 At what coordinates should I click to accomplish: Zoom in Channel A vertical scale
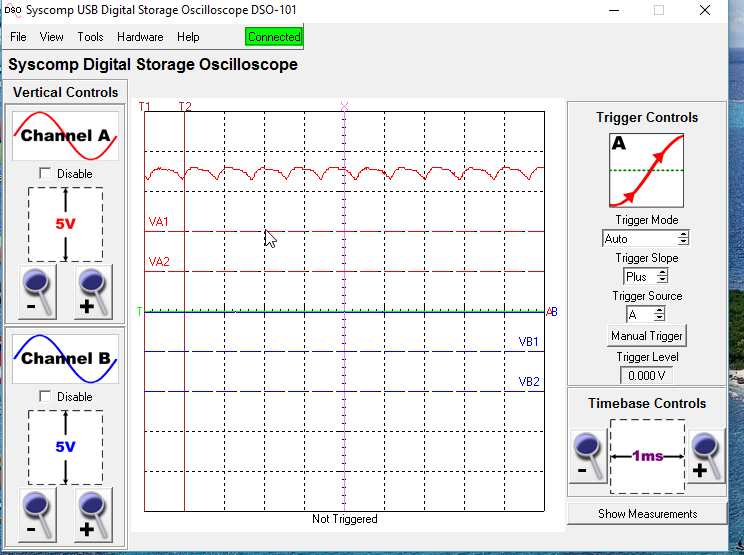coord(93,292)
